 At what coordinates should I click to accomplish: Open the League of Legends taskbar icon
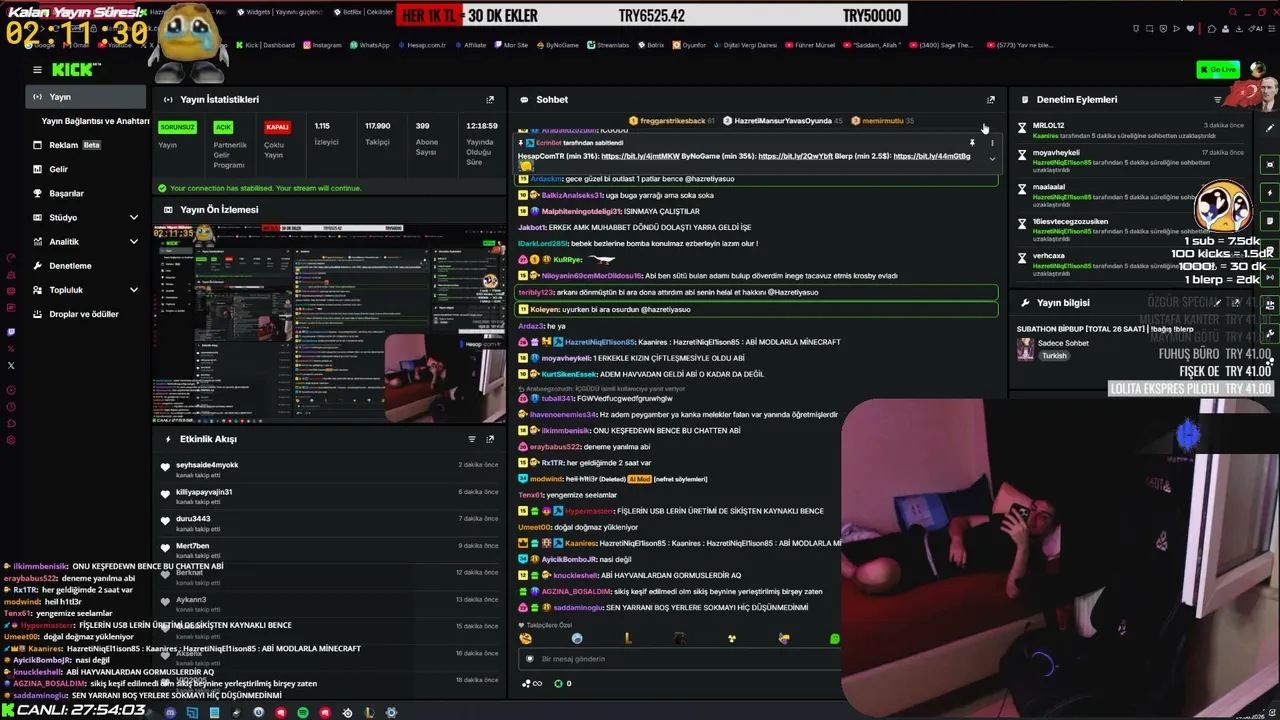369,712
